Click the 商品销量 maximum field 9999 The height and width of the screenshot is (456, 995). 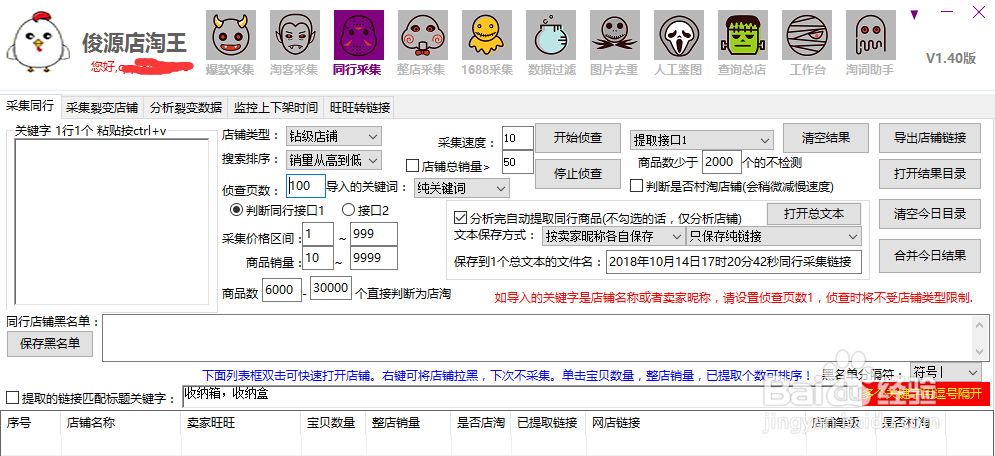tap(374, 259)
